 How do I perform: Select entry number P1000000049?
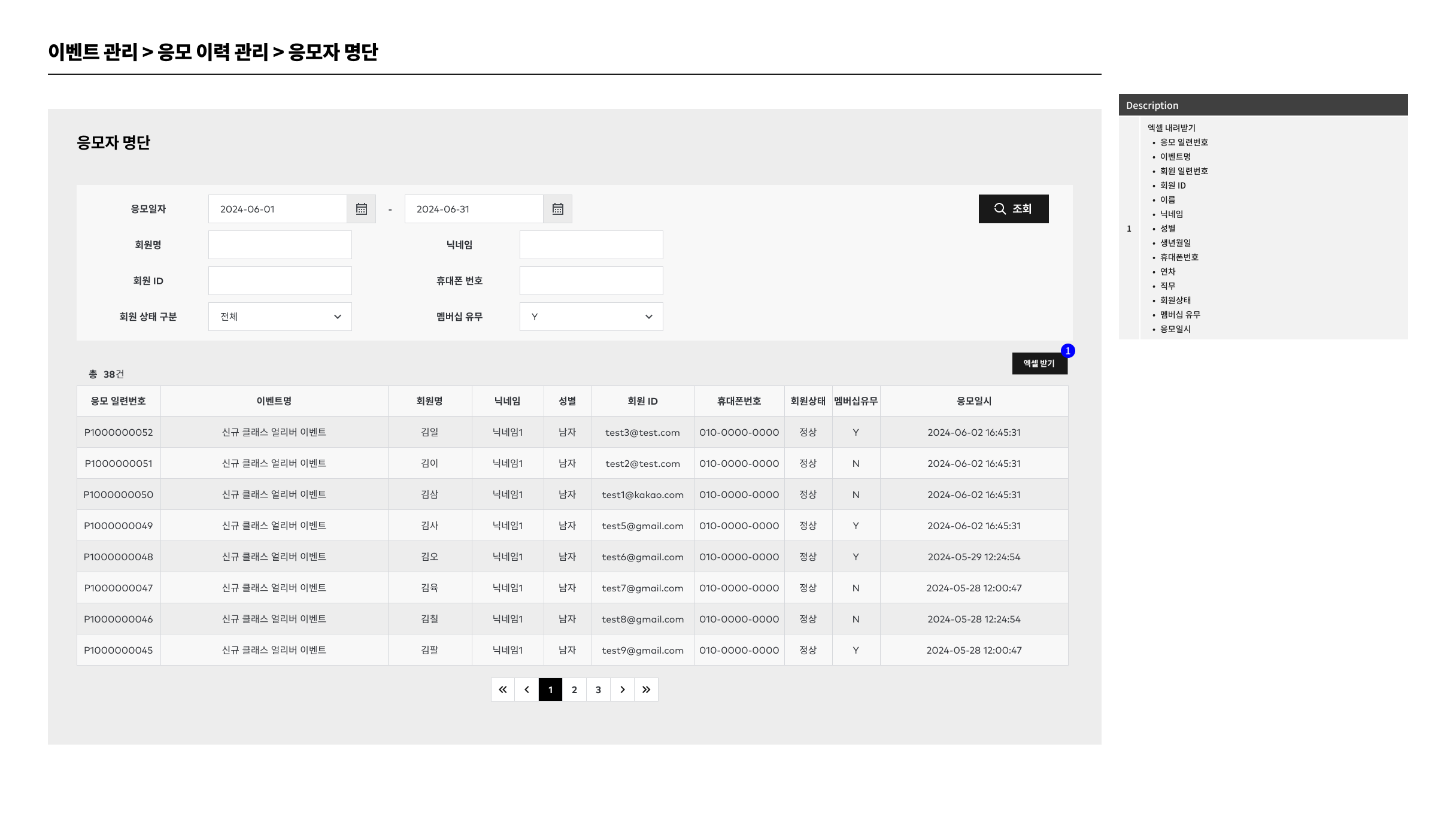(119, 526)
